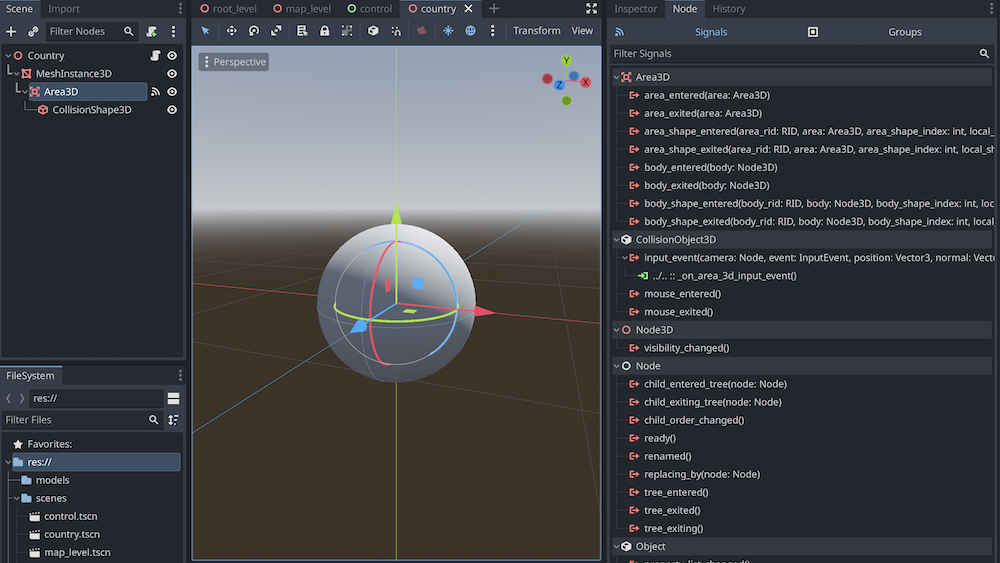Go back in FileSystem path history
Viewport: 1000px width, 563px height.
[x=8, y=398]
